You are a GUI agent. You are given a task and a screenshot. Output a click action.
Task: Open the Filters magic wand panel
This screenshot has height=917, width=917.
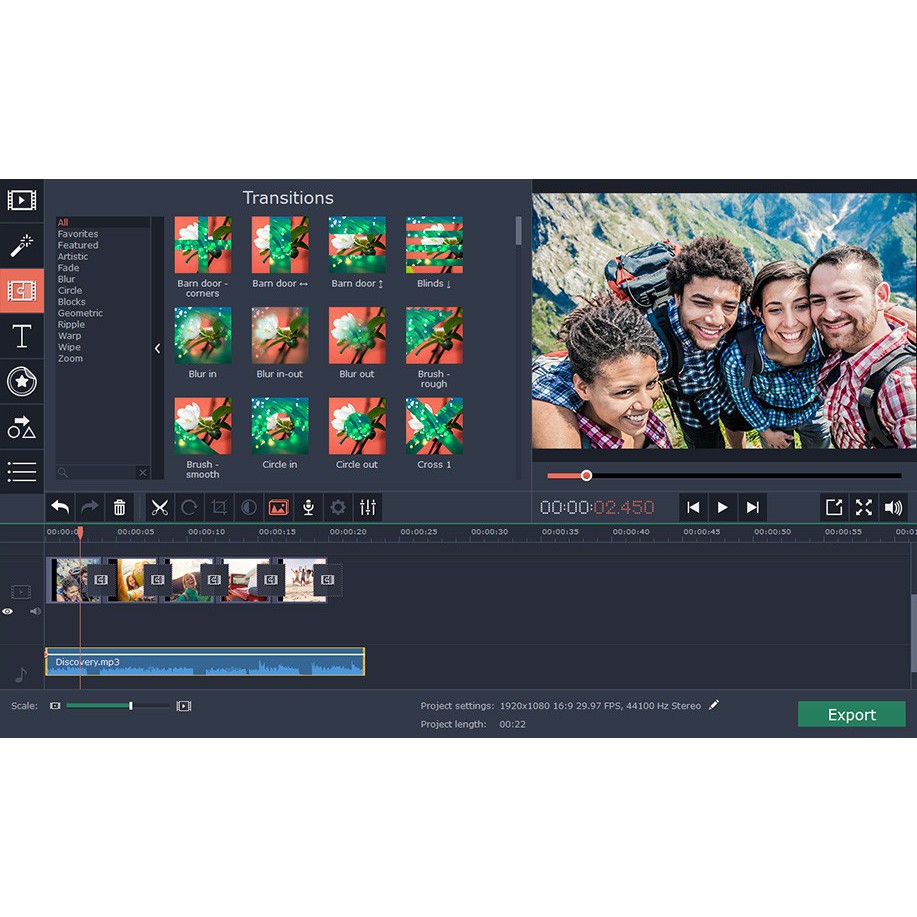[21, 245]
